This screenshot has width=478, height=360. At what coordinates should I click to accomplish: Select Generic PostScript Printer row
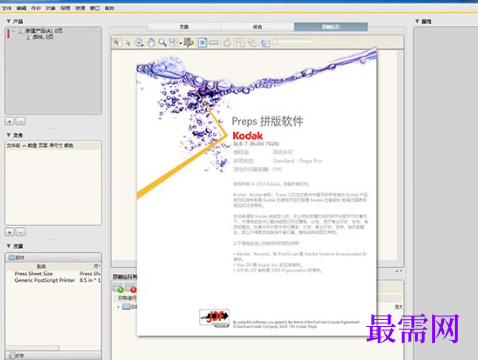[x=53, y=280]
